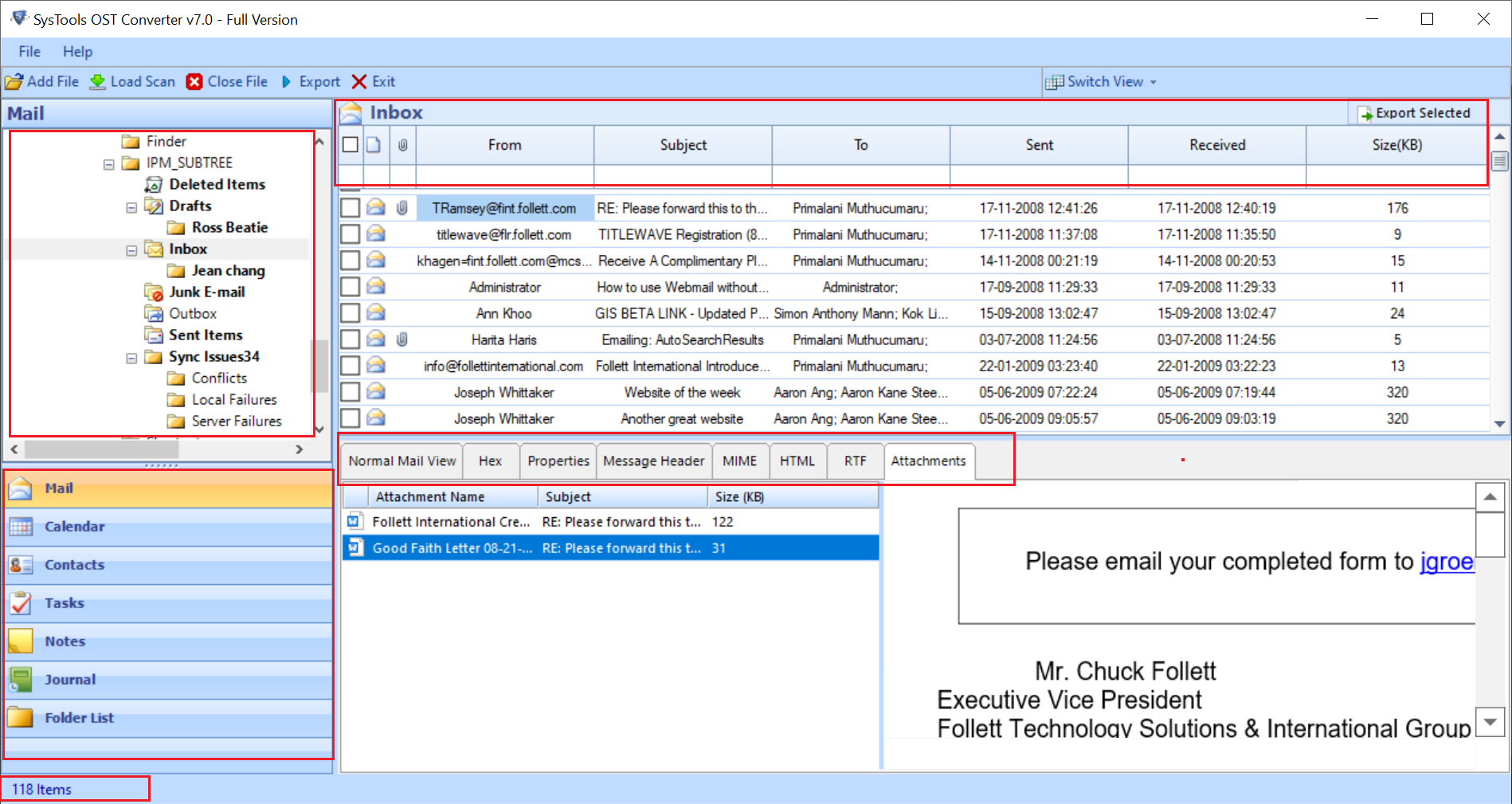Open Tasks in the navigation pane

64,603
